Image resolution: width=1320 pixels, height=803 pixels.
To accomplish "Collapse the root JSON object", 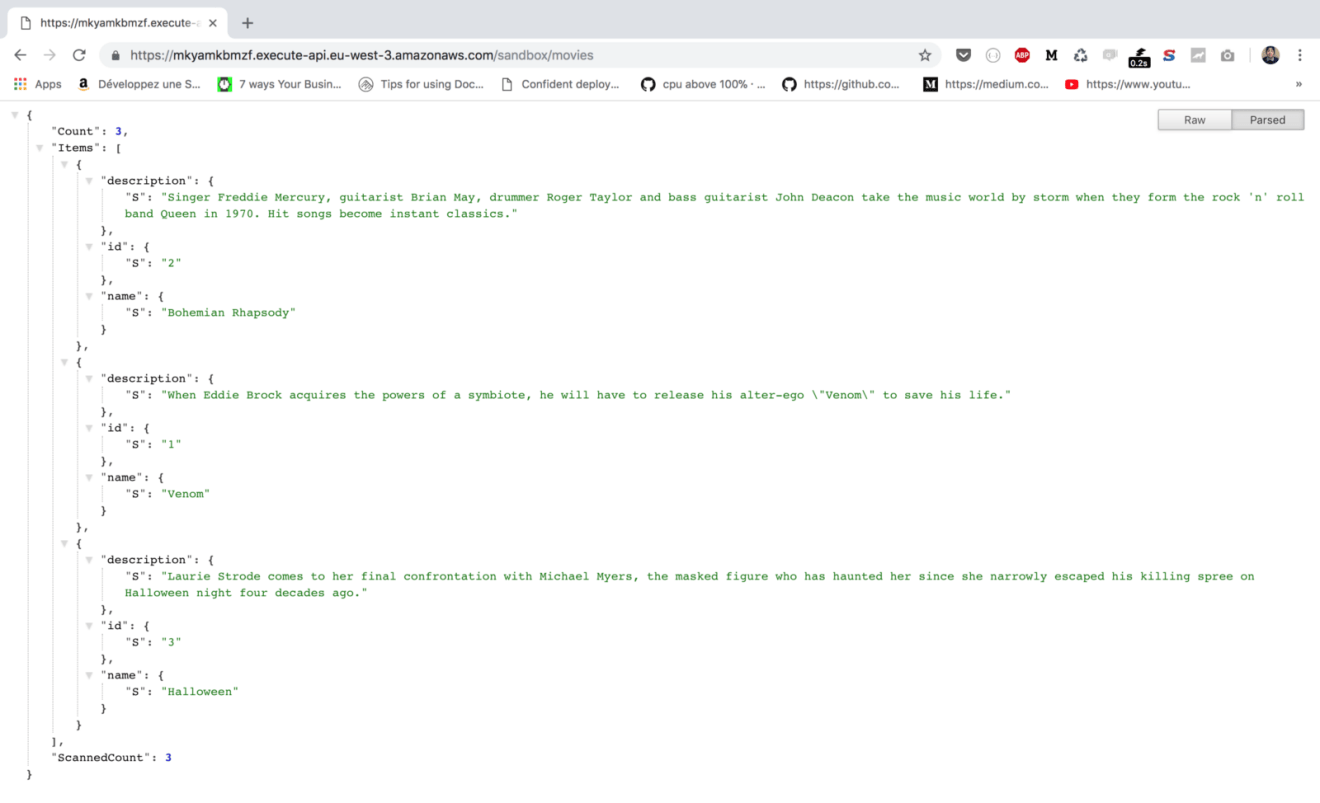I will click(15, 115).
